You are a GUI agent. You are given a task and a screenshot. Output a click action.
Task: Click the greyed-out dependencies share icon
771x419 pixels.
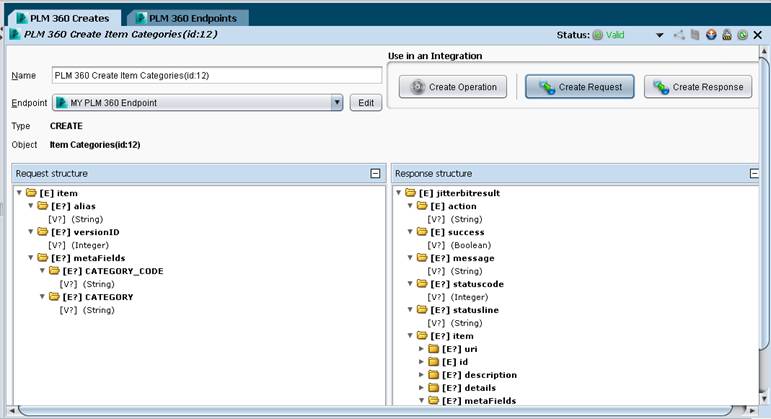(x=680, y=35)
